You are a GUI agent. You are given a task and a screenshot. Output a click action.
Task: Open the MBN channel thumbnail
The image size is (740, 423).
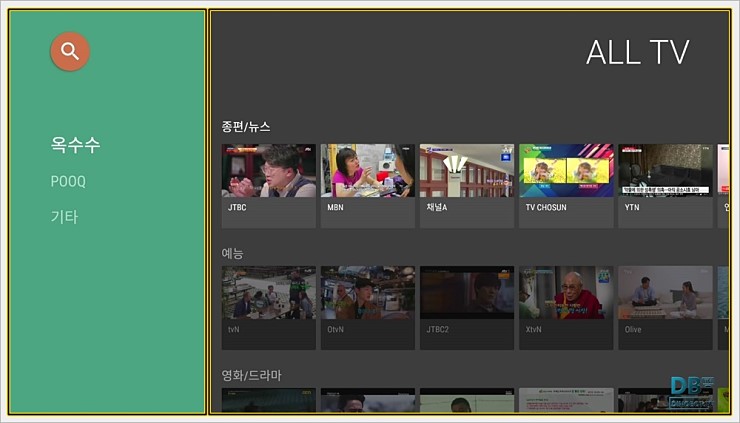click(368, 170)
